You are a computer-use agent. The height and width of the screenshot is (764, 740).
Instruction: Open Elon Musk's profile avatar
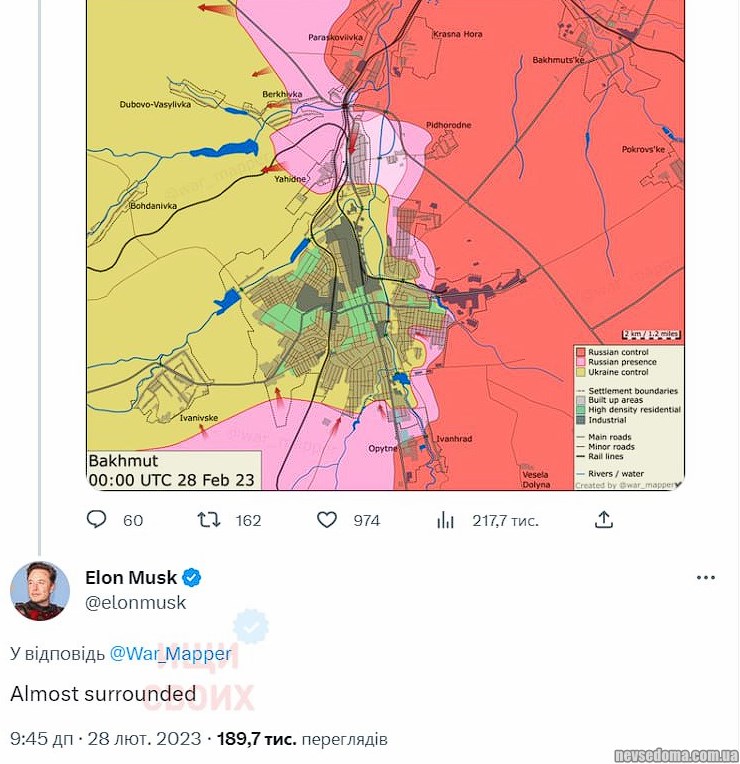[x=40, y=591]
